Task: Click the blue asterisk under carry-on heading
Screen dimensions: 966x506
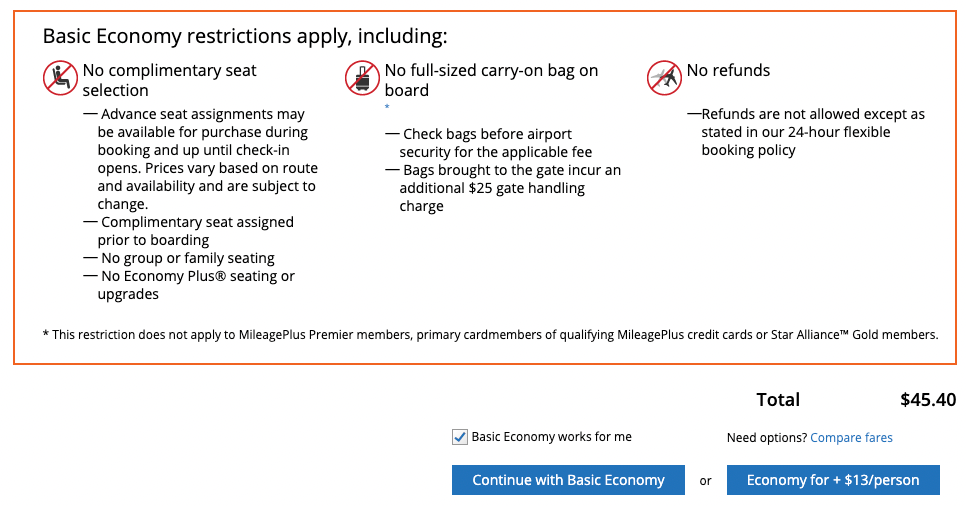Action: coord(387,107)
